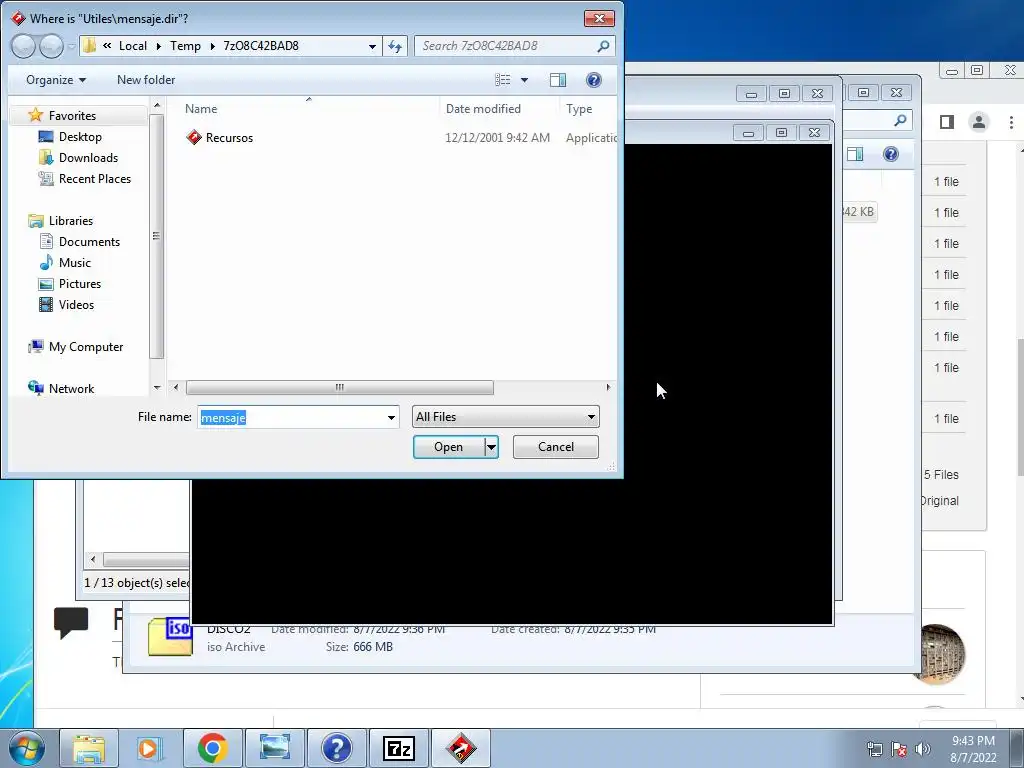Click the file list scroll left arrow

click(175, 387)
